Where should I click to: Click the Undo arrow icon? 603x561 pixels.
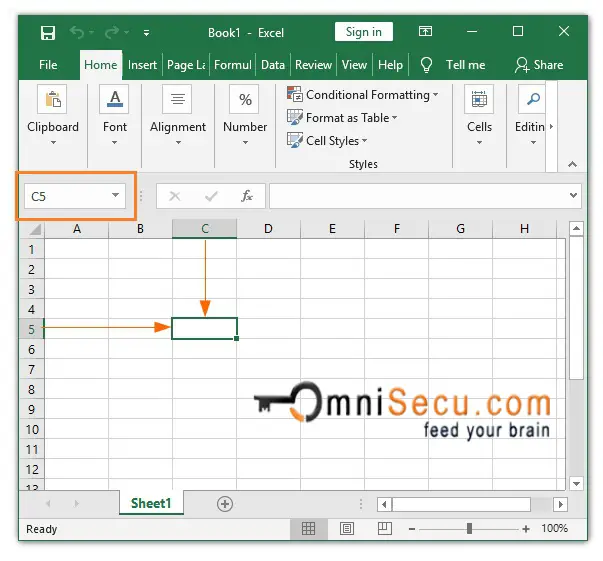(x=77, y=33)
